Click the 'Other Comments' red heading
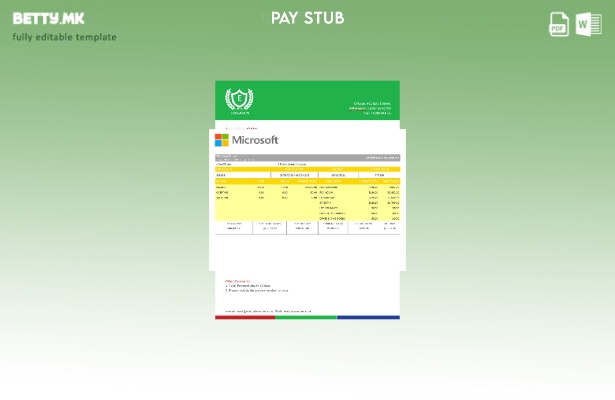Viewport: 615px width, 400px height. tap(237, 281)
